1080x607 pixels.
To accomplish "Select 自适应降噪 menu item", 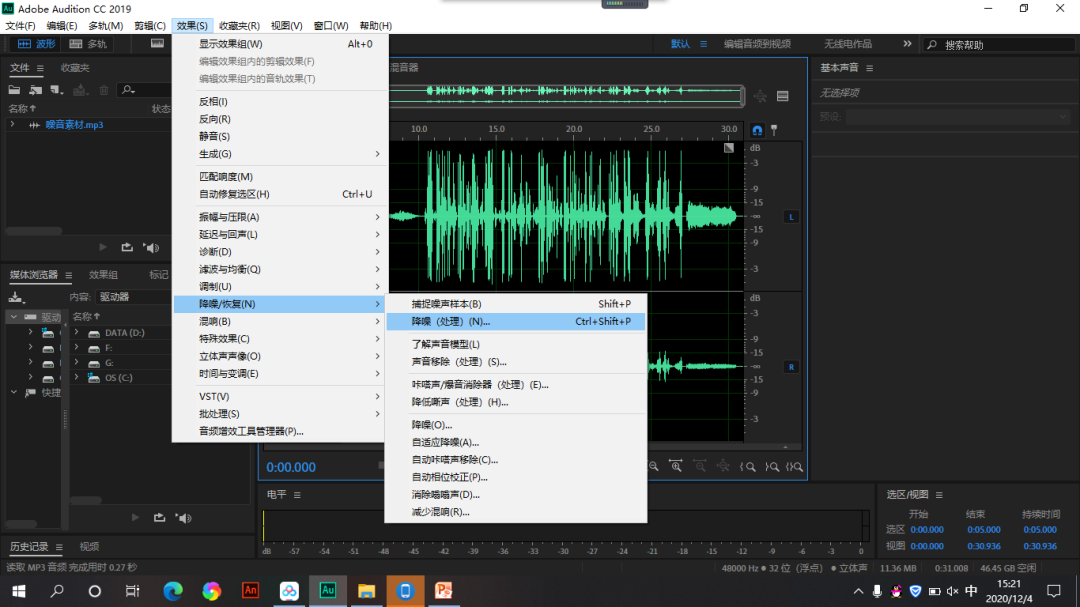I will point(516,442).
